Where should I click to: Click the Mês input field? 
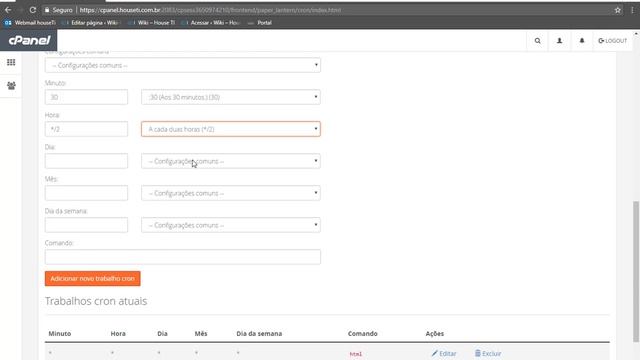[x=86, y=193]
